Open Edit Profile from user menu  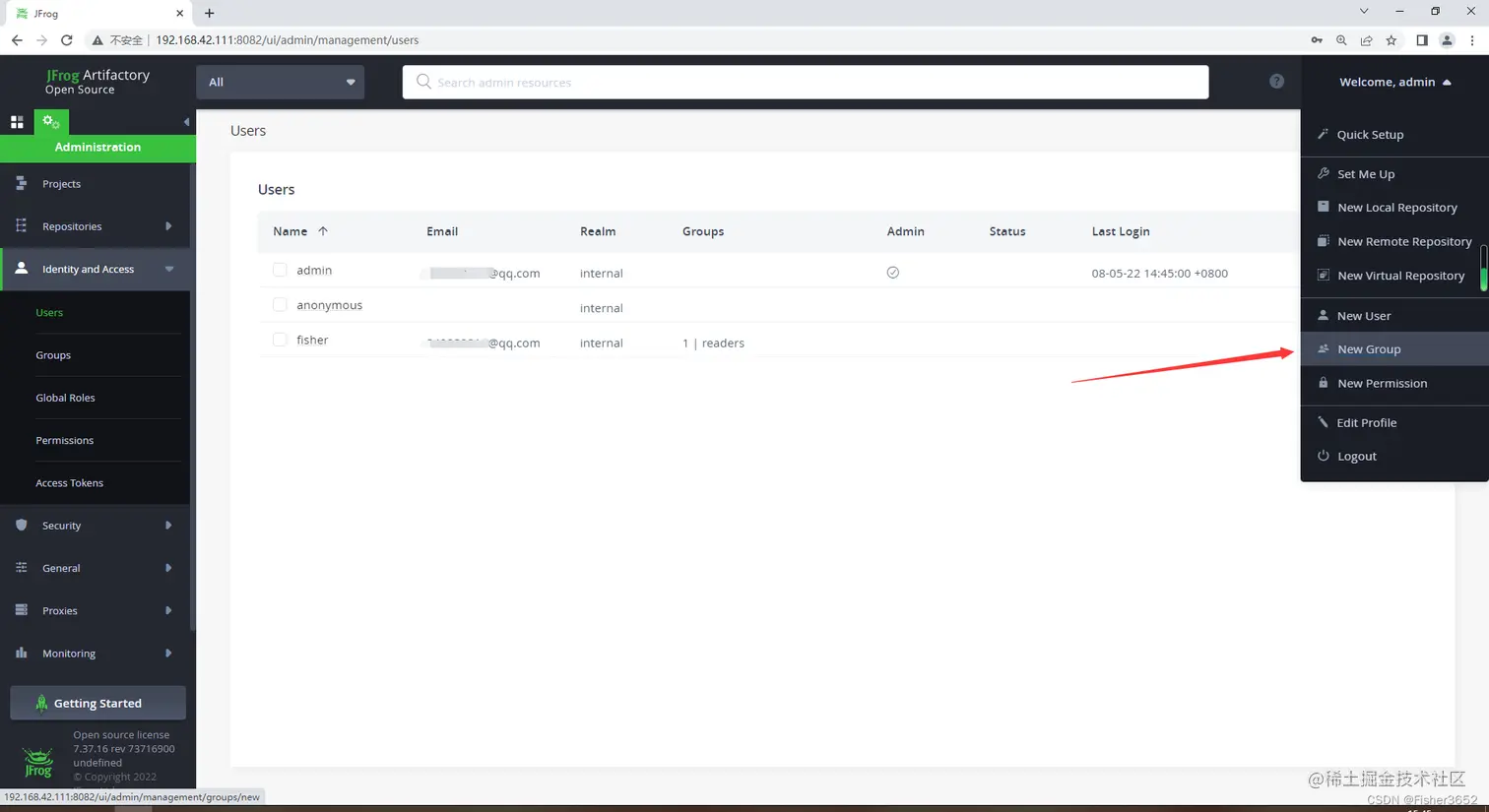(1394, 422)
